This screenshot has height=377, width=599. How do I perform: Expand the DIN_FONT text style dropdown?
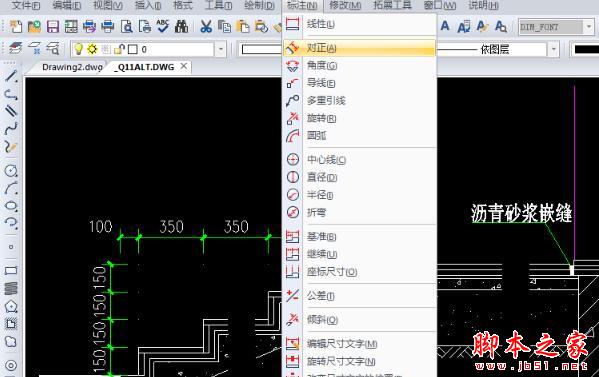click(589, 27)
